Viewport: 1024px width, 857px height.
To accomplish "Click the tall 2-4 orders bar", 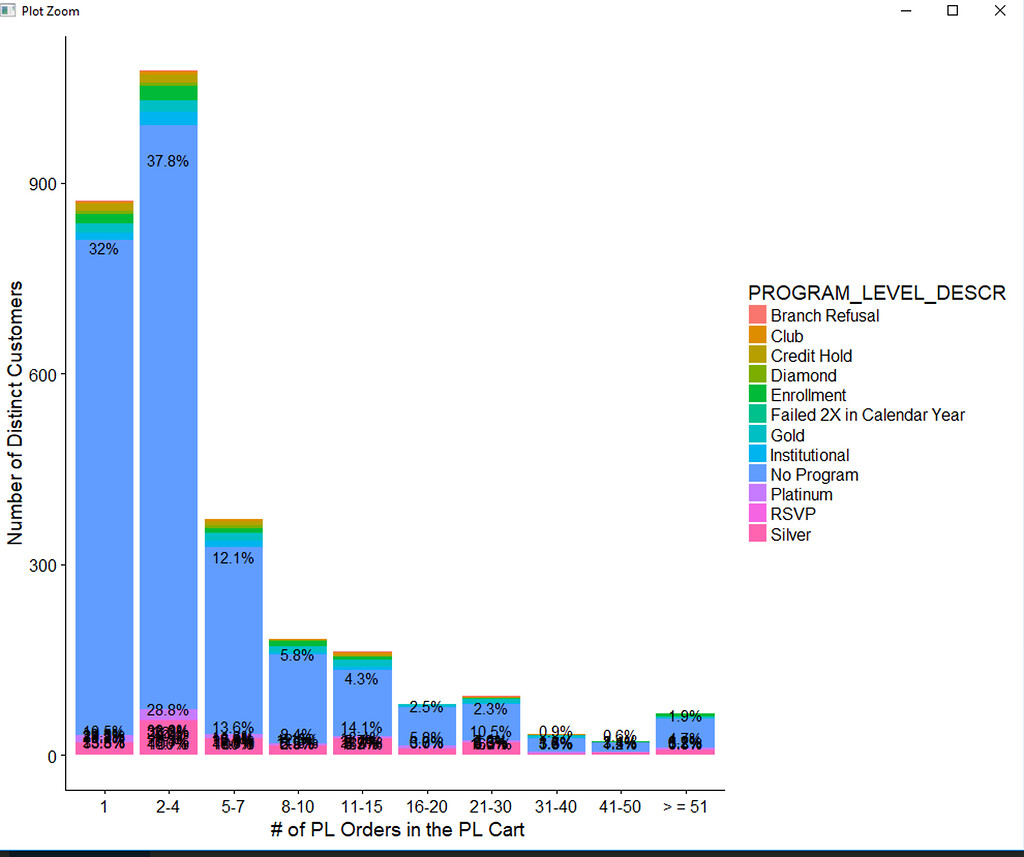I will click(168, 412).
